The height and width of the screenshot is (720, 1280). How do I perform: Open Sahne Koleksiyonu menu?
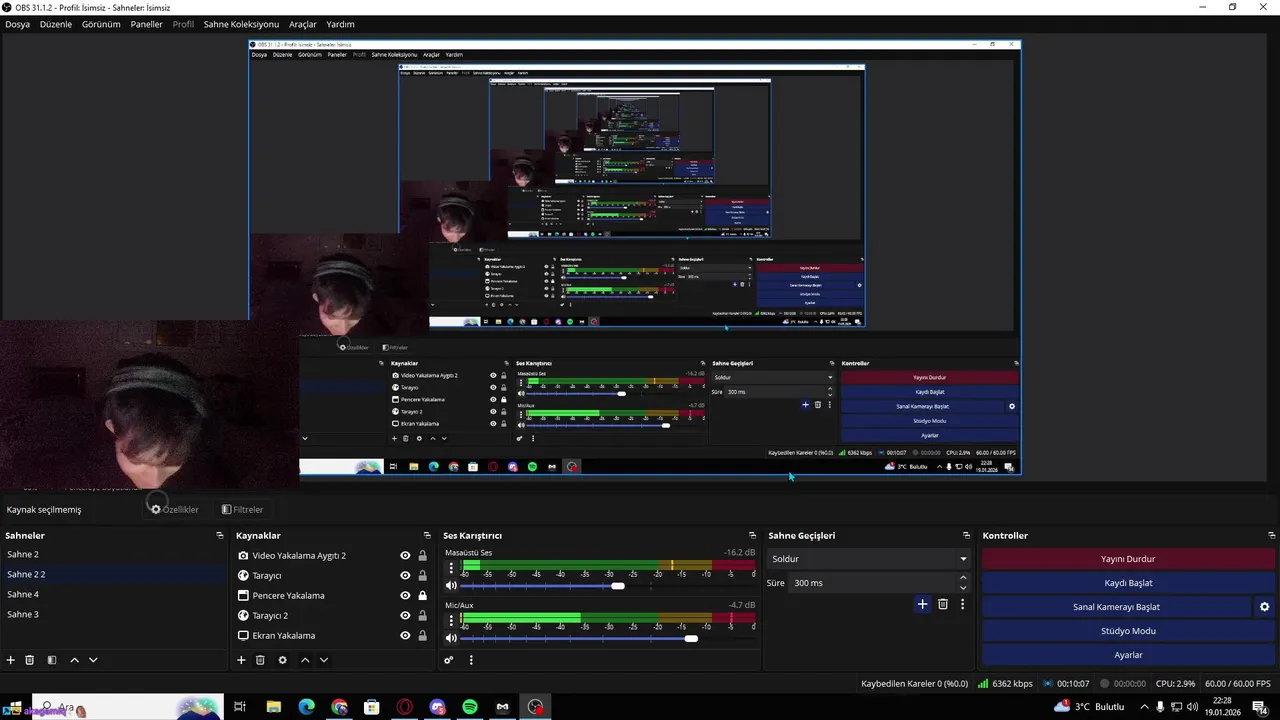[x=241, y=24]
